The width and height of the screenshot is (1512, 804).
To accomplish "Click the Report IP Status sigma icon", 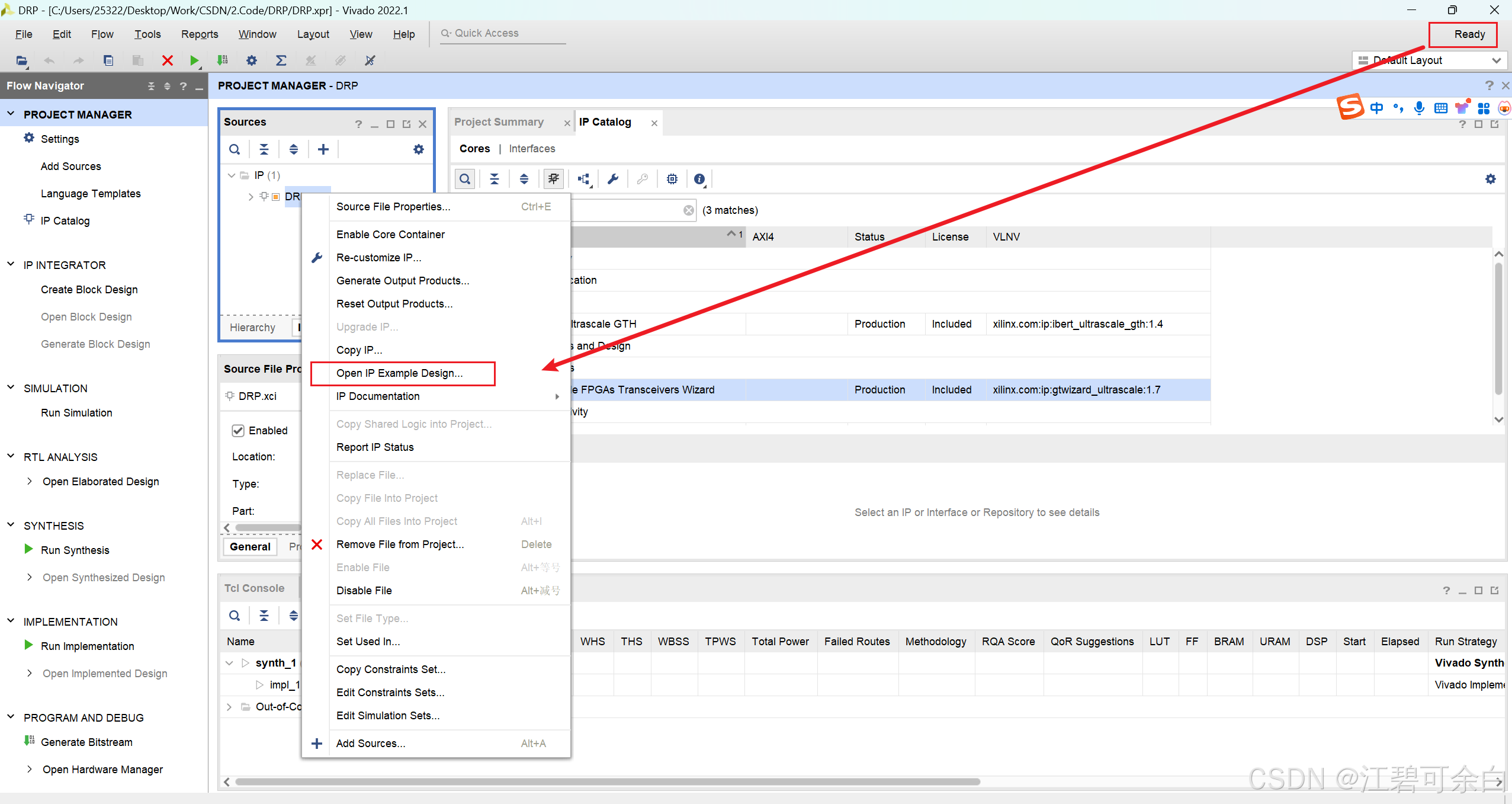I will 281,60.
